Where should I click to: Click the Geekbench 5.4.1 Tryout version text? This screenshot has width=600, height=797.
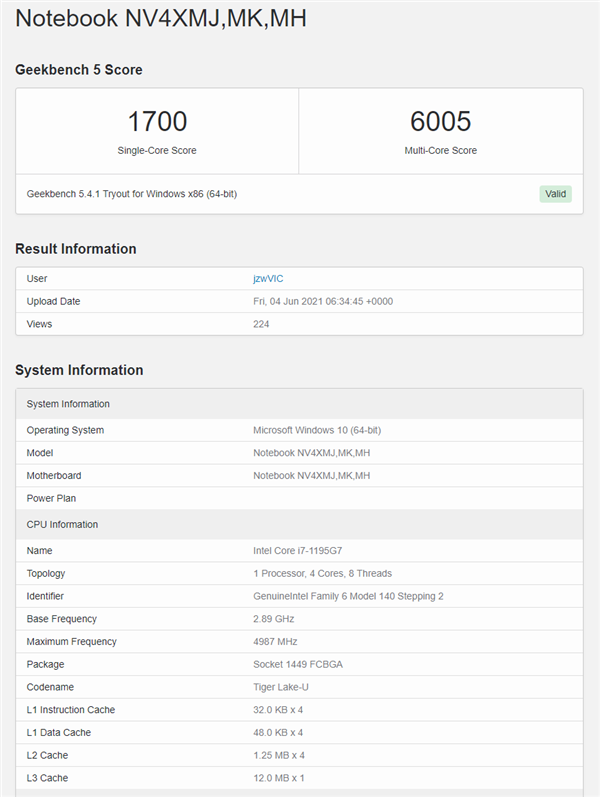click(132, 194)
